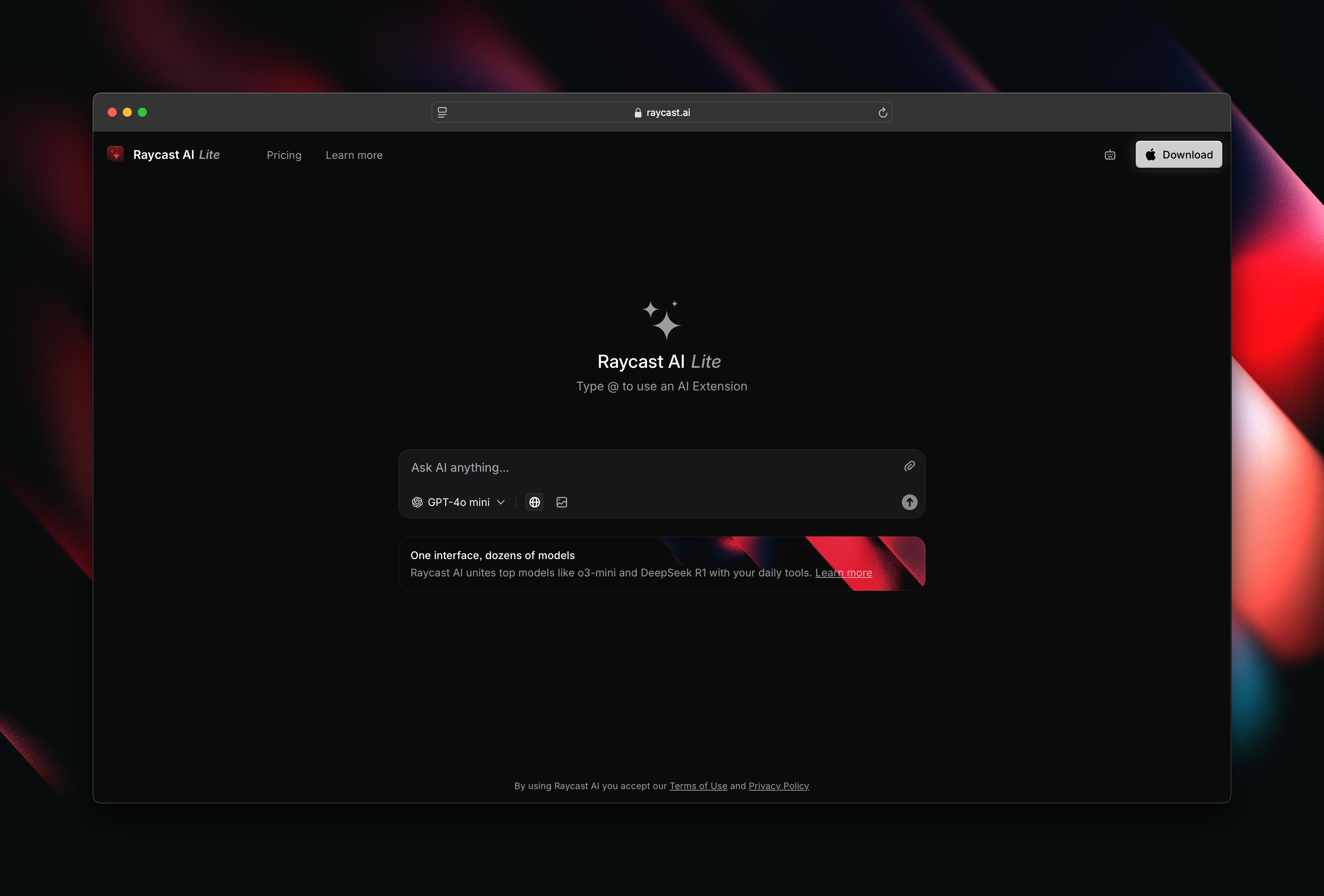This screenshot has width=1324, height=896.
Task: Toggle web search globe button
Action: pos(534,502)
